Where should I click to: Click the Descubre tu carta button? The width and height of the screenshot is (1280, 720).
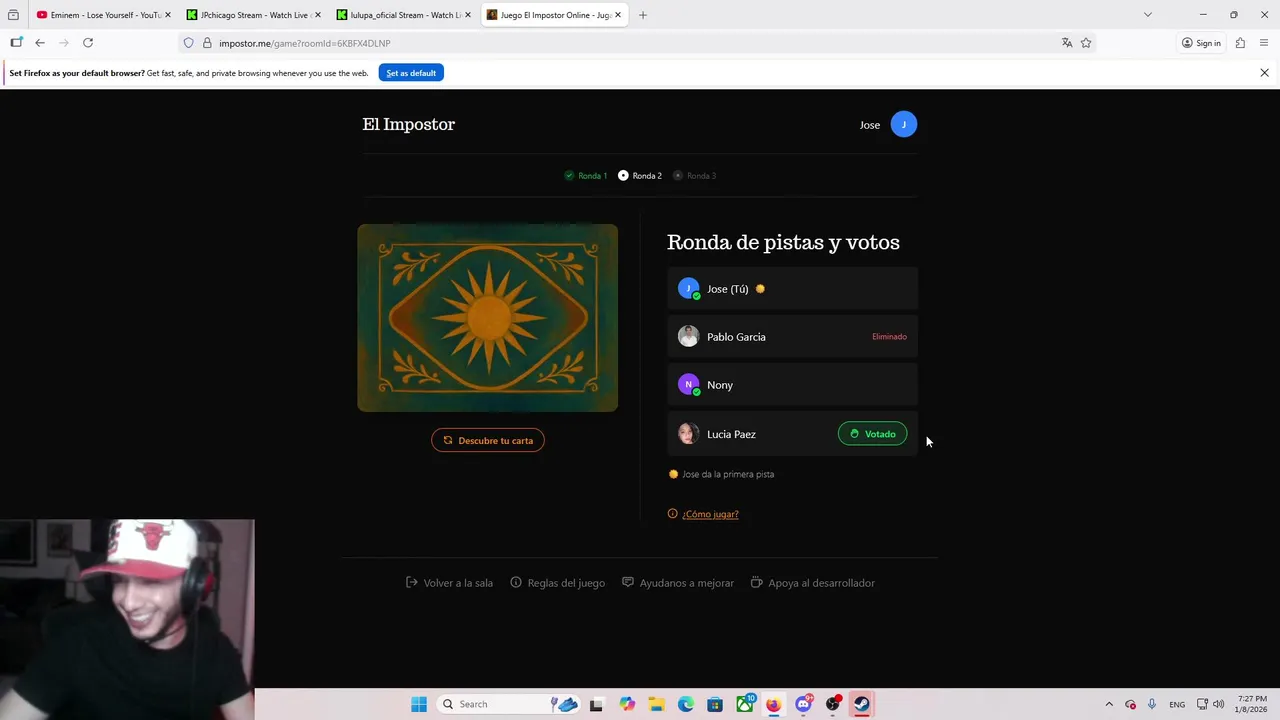pyautogui.click(x=488, y=440)
